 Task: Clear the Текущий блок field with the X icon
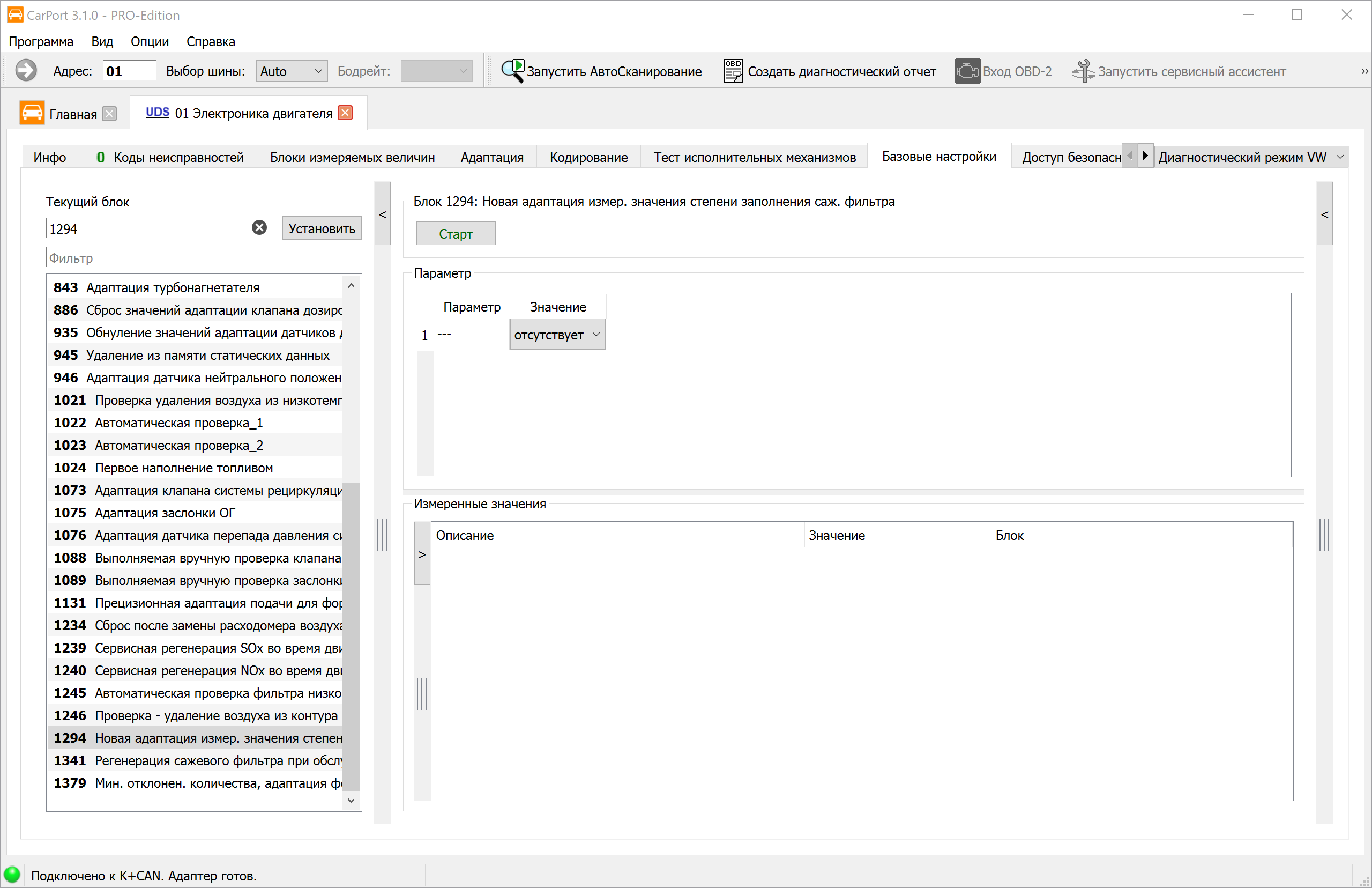(x=259, y=228)
